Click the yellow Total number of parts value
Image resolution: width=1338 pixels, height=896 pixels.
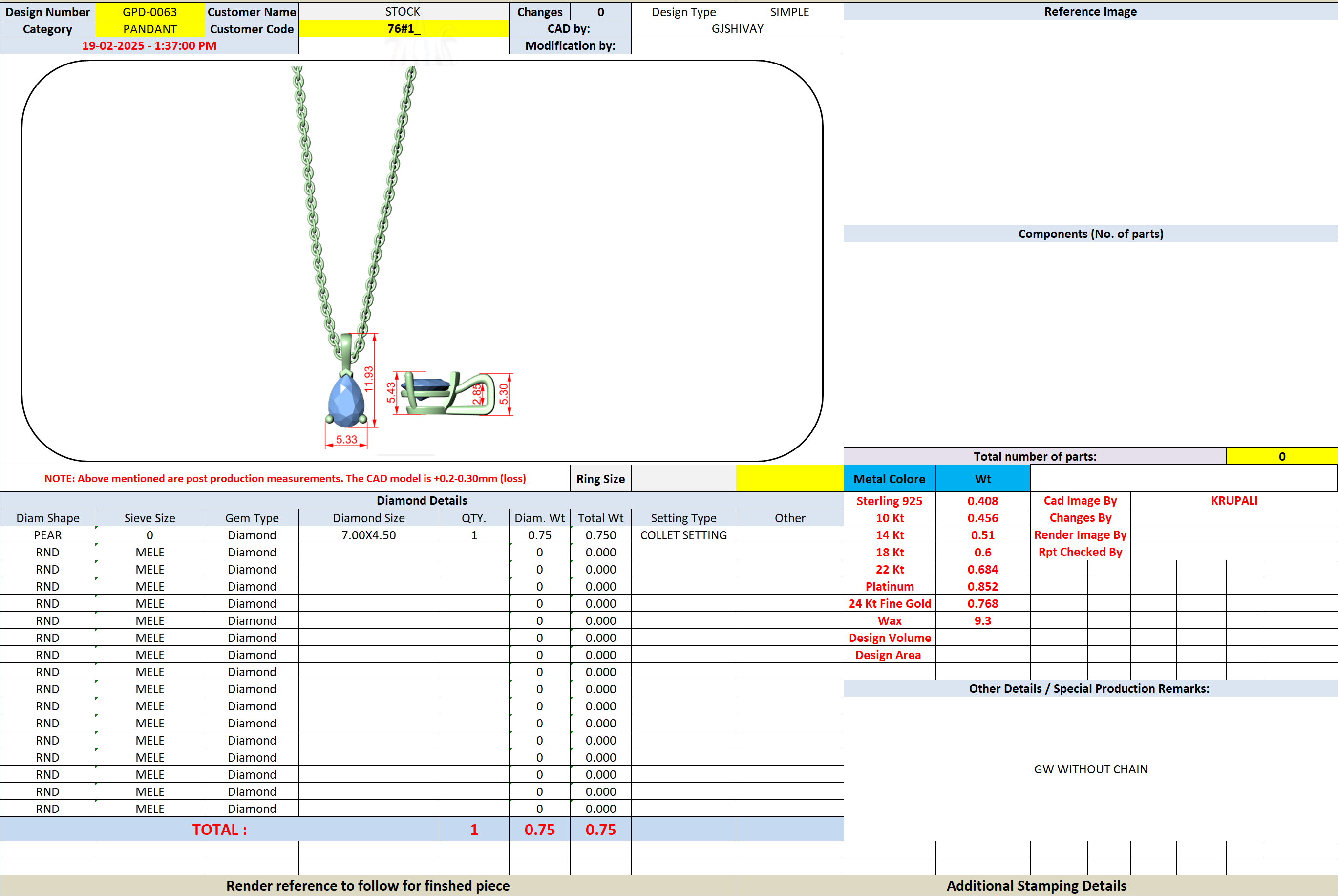1281,456
